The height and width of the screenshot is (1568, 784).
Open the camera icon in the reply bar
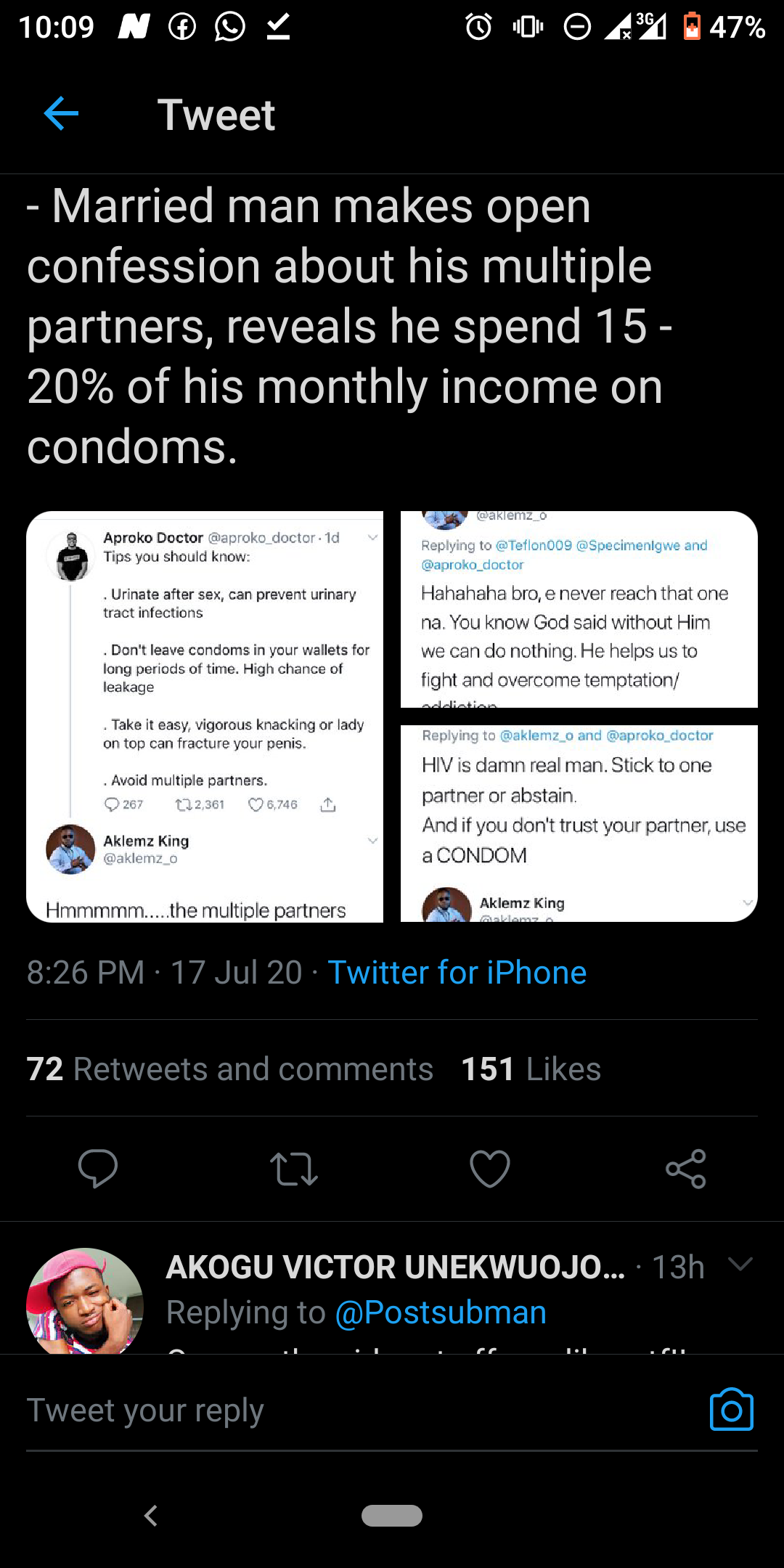tap(731, 1410)
